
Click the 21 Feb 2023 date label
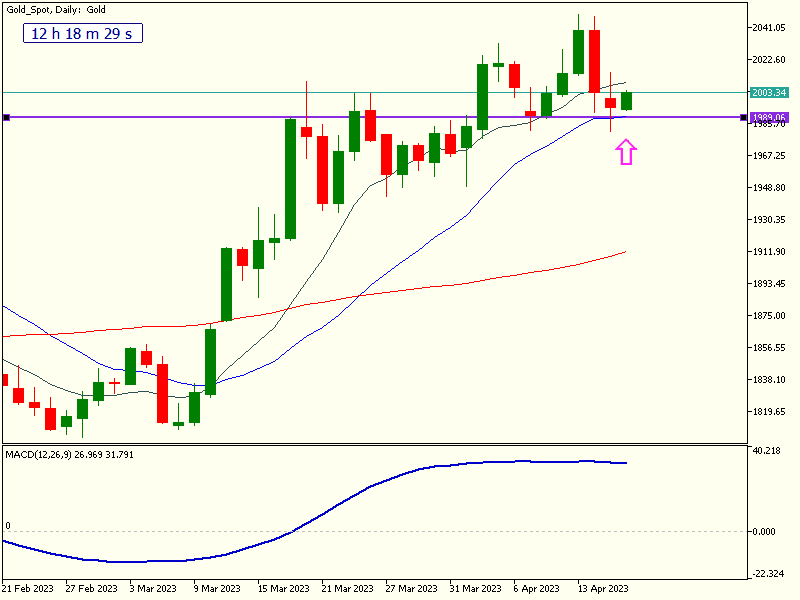(x=28, y=589)
